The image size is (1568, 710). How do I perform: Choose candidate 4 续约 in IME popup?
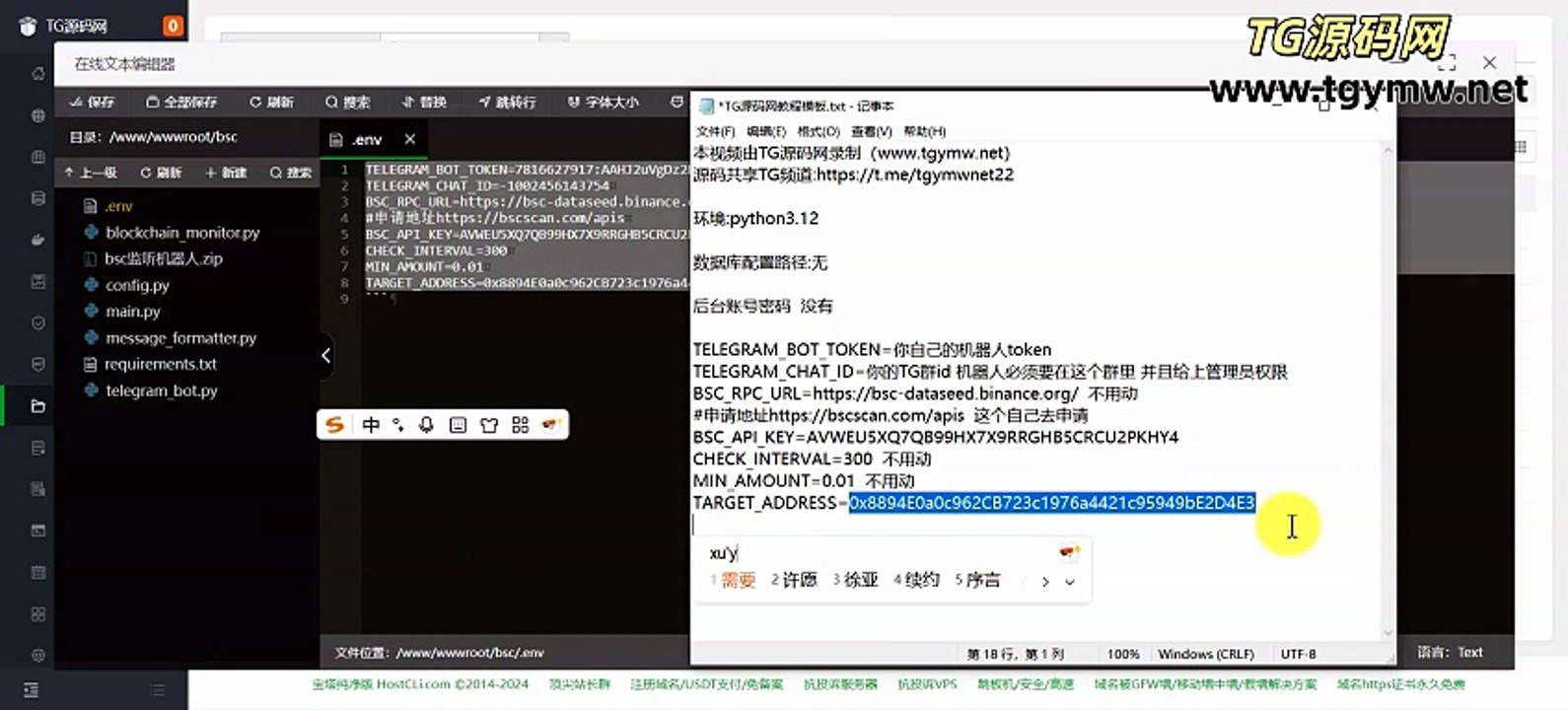916,580
